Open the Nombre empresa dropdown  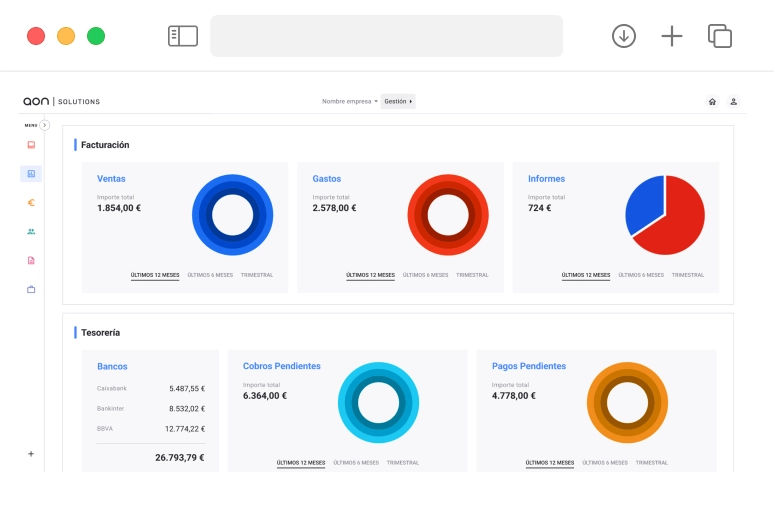click(349, 101)
